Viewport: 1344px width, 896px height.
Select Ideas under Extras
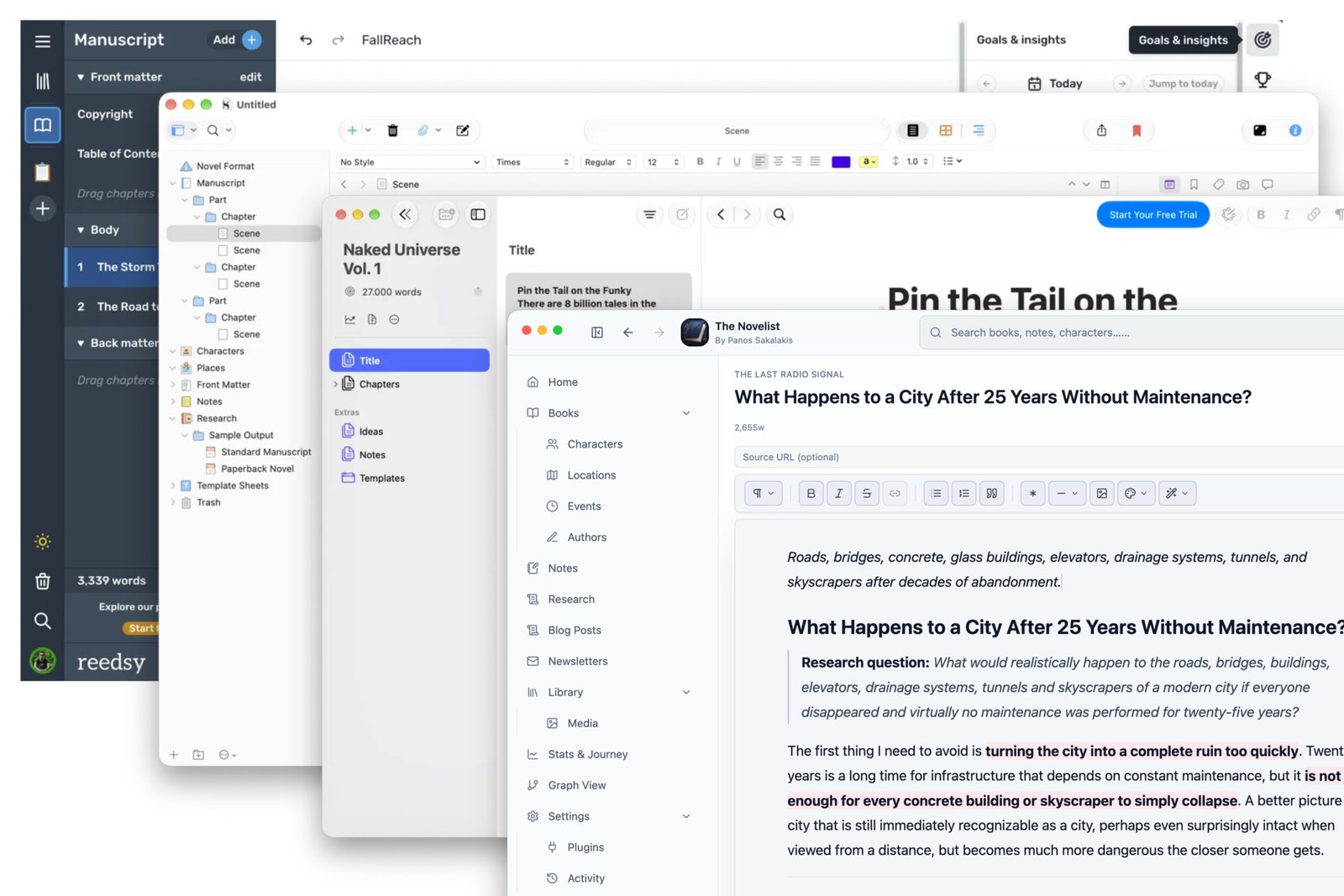[371, 432]
